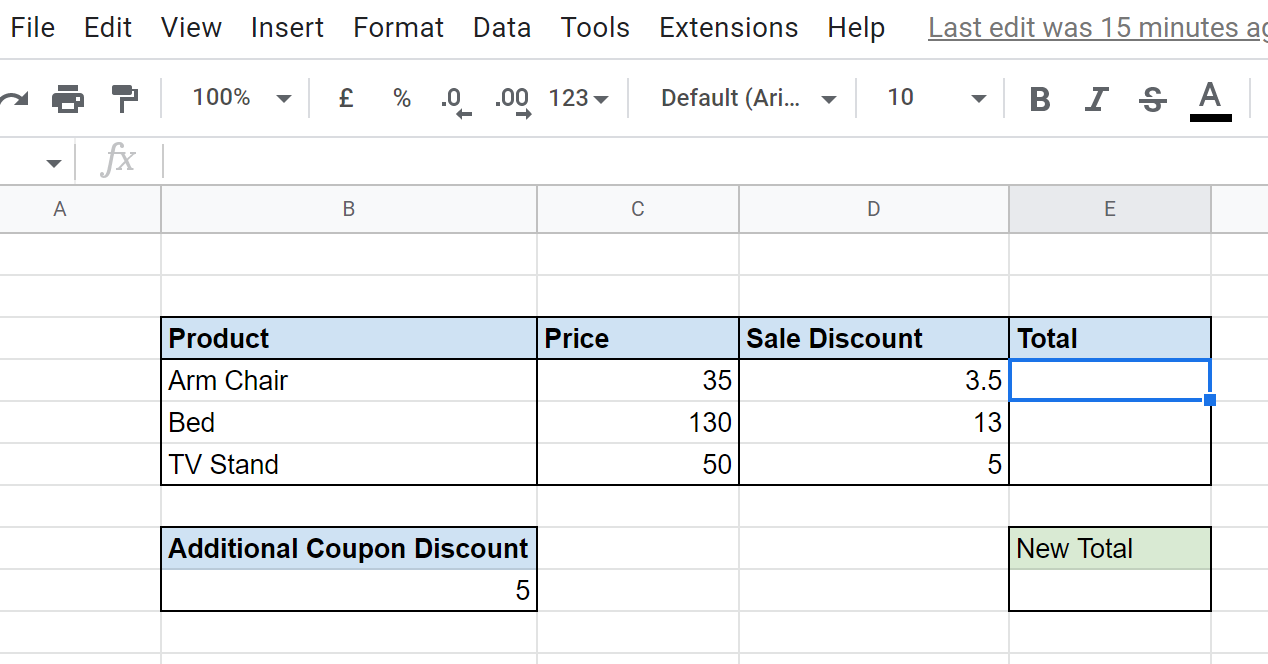Toggle bold formatting
The height and width of the screenshot is (664, 1268).
click(1040, 99)
